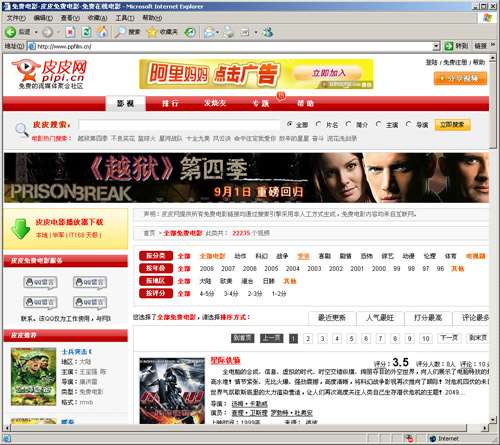500x445 pixels.
Task: Open the Back button history dropdown
Action: pyautogui.click(x=36, y=32)
